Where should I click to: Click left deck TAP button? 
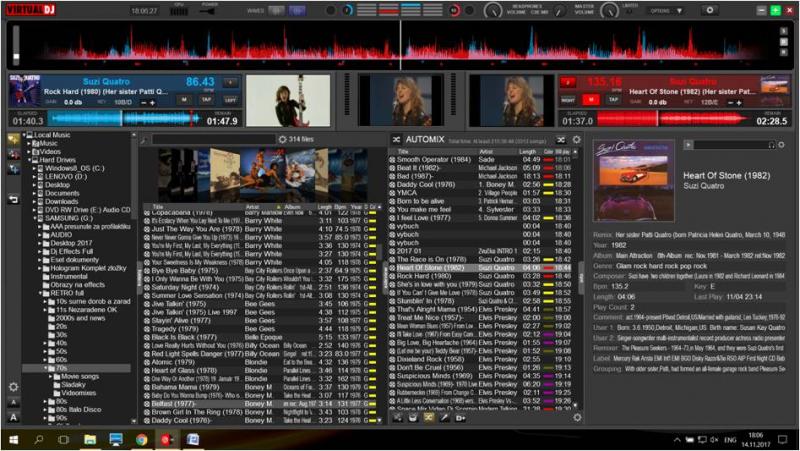(x=206, y=99)
